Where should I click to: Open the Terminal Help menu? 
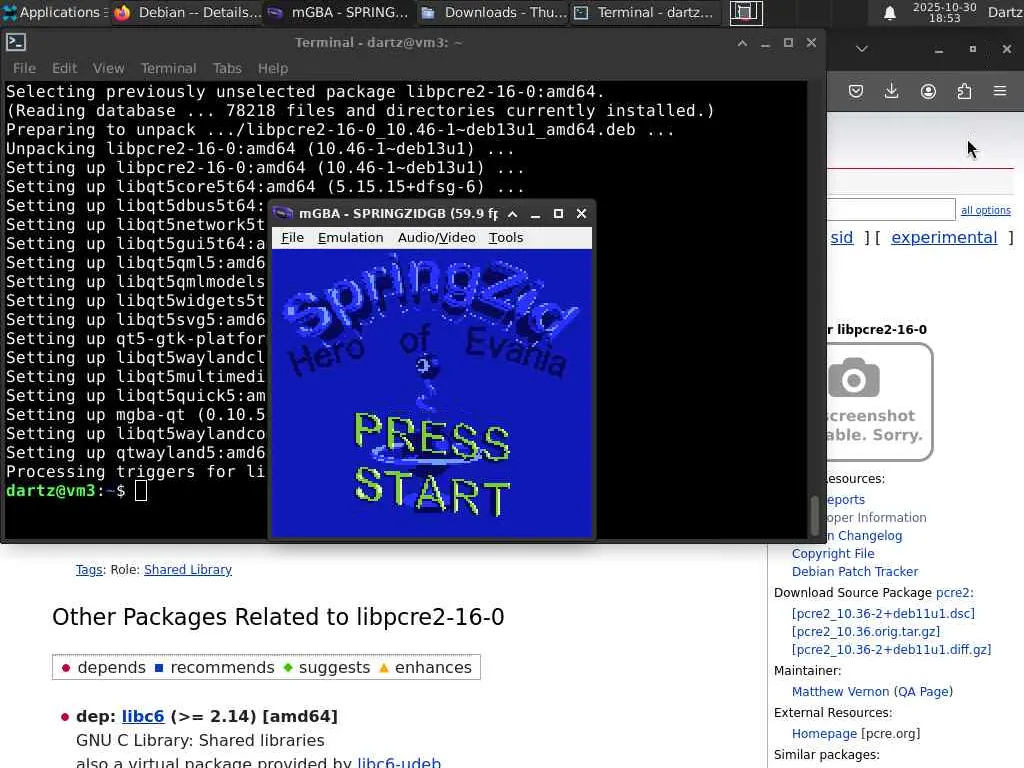(x=272, y=68)
